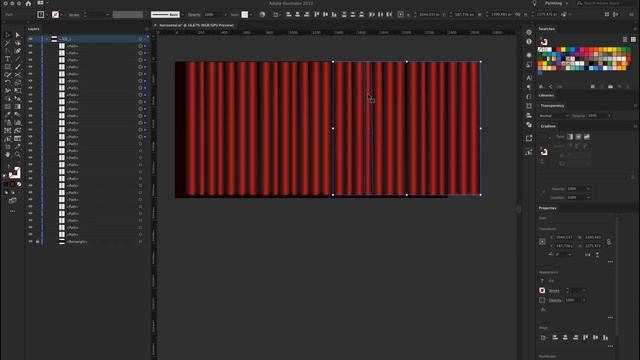640x360 pixels.
Task: Select the Pen tool
Action: [7, 51]
